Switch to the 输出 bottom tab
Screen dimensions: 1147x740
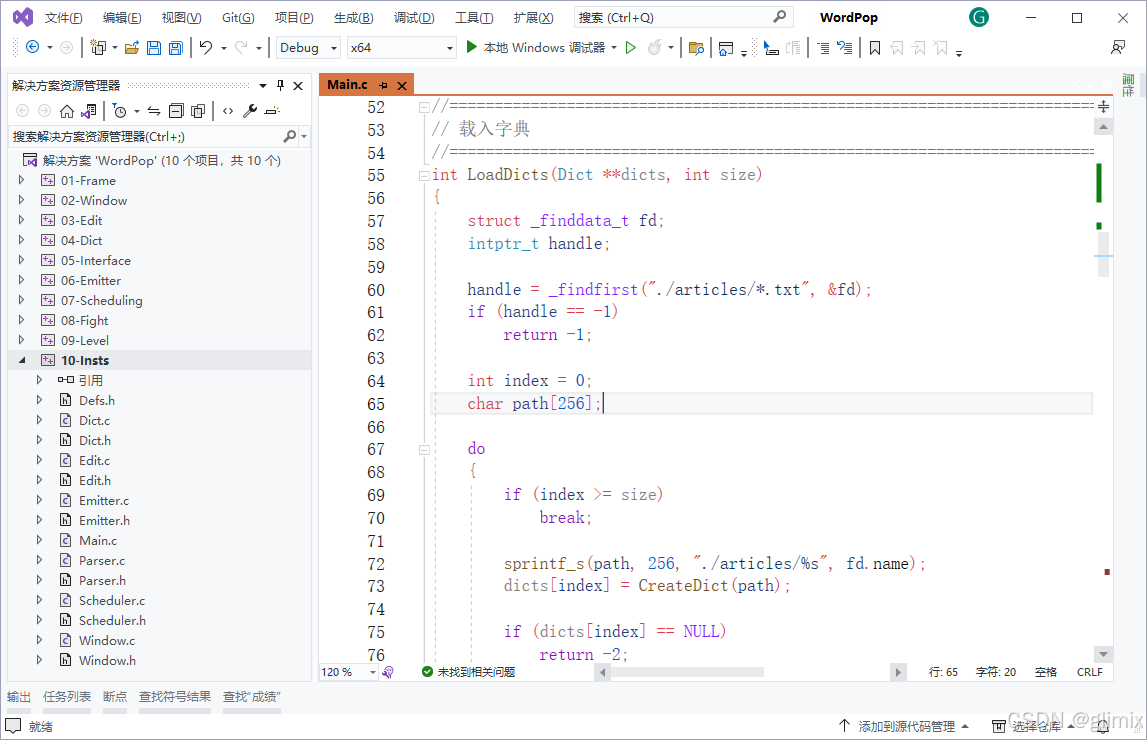(19, 697)
